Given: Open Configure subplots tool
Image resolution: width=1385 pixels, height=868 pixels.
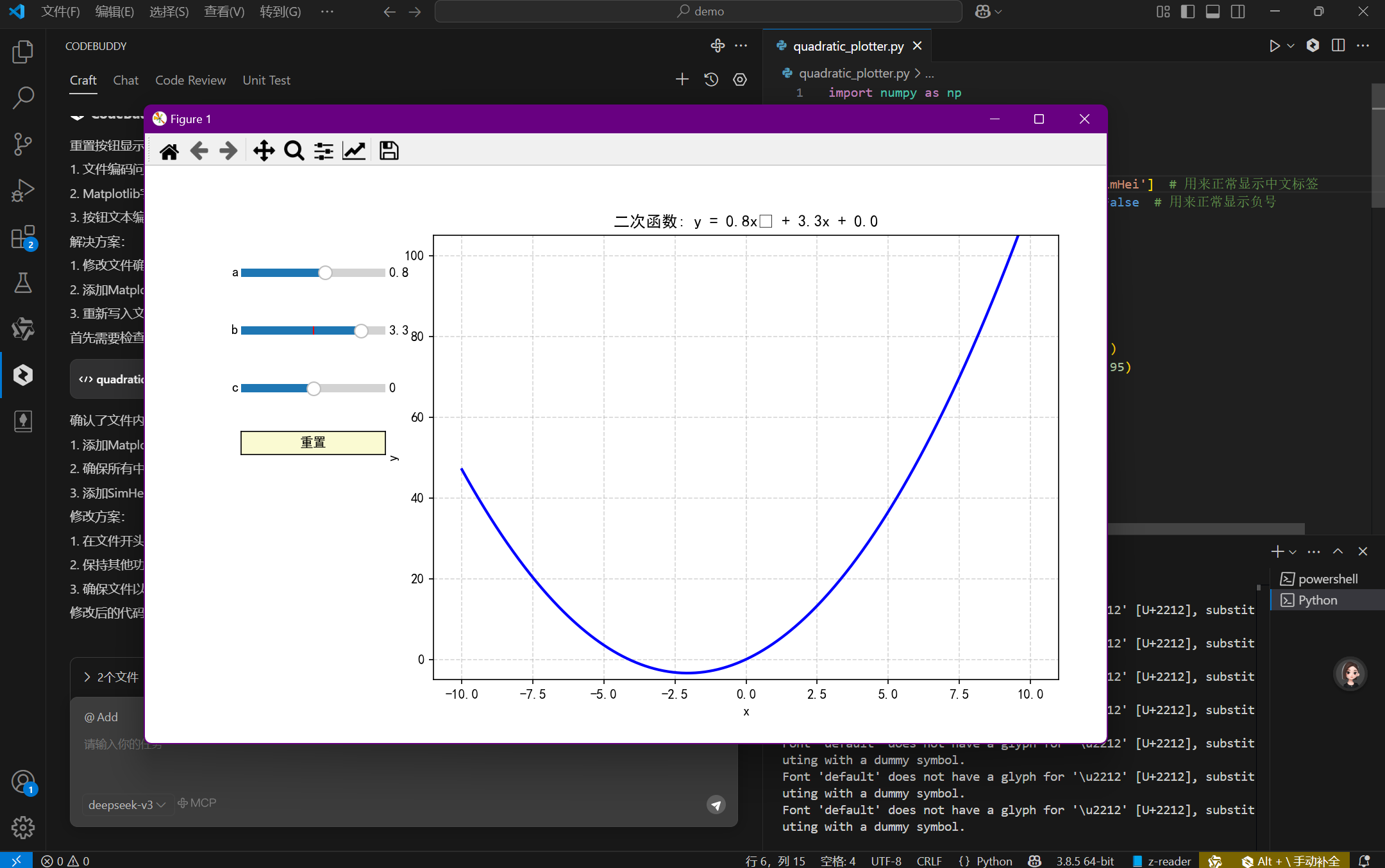Looking at the screenshot, I should (x=323, y=151).
